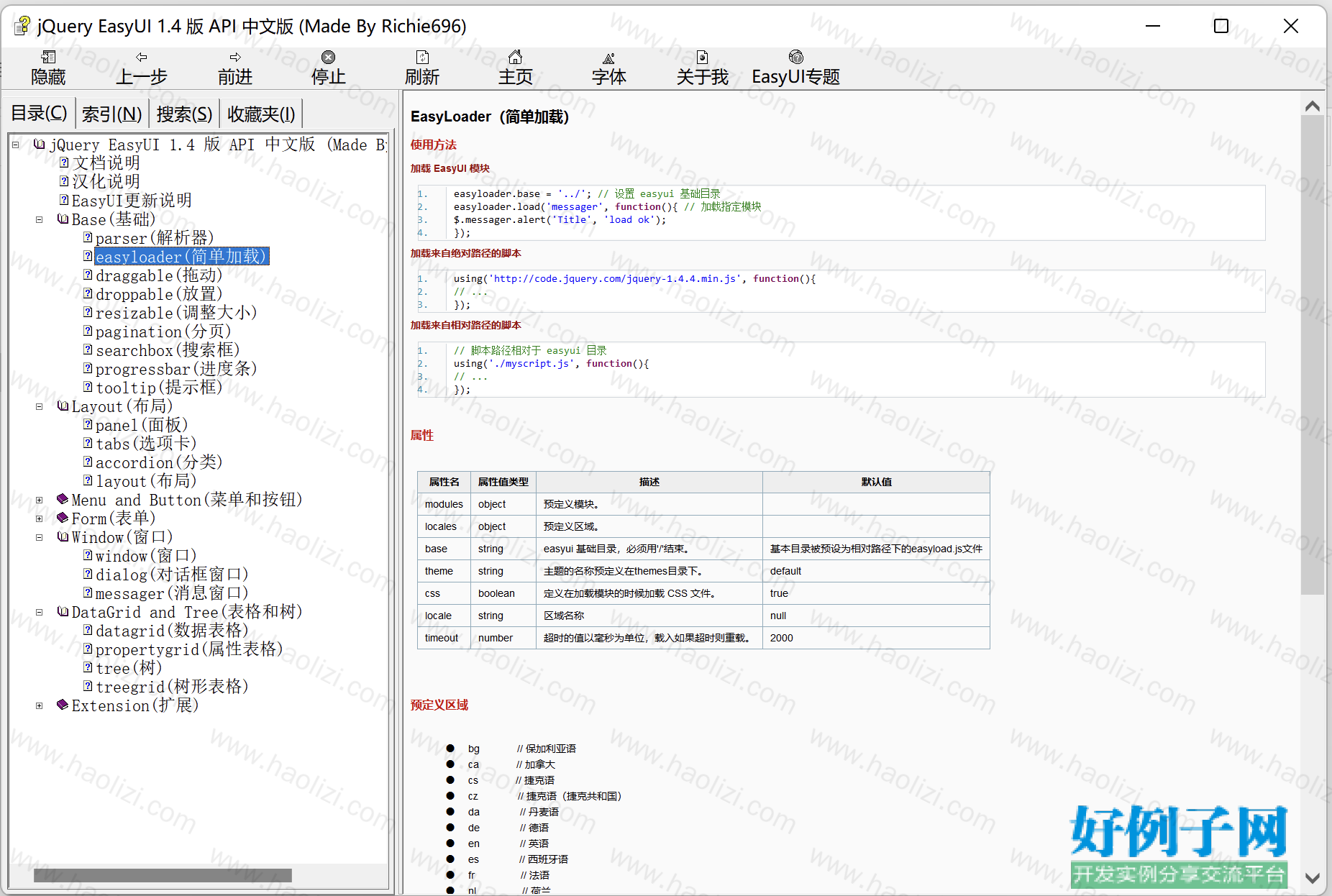Open the pagination(分页) topic

tap(163, 332)
